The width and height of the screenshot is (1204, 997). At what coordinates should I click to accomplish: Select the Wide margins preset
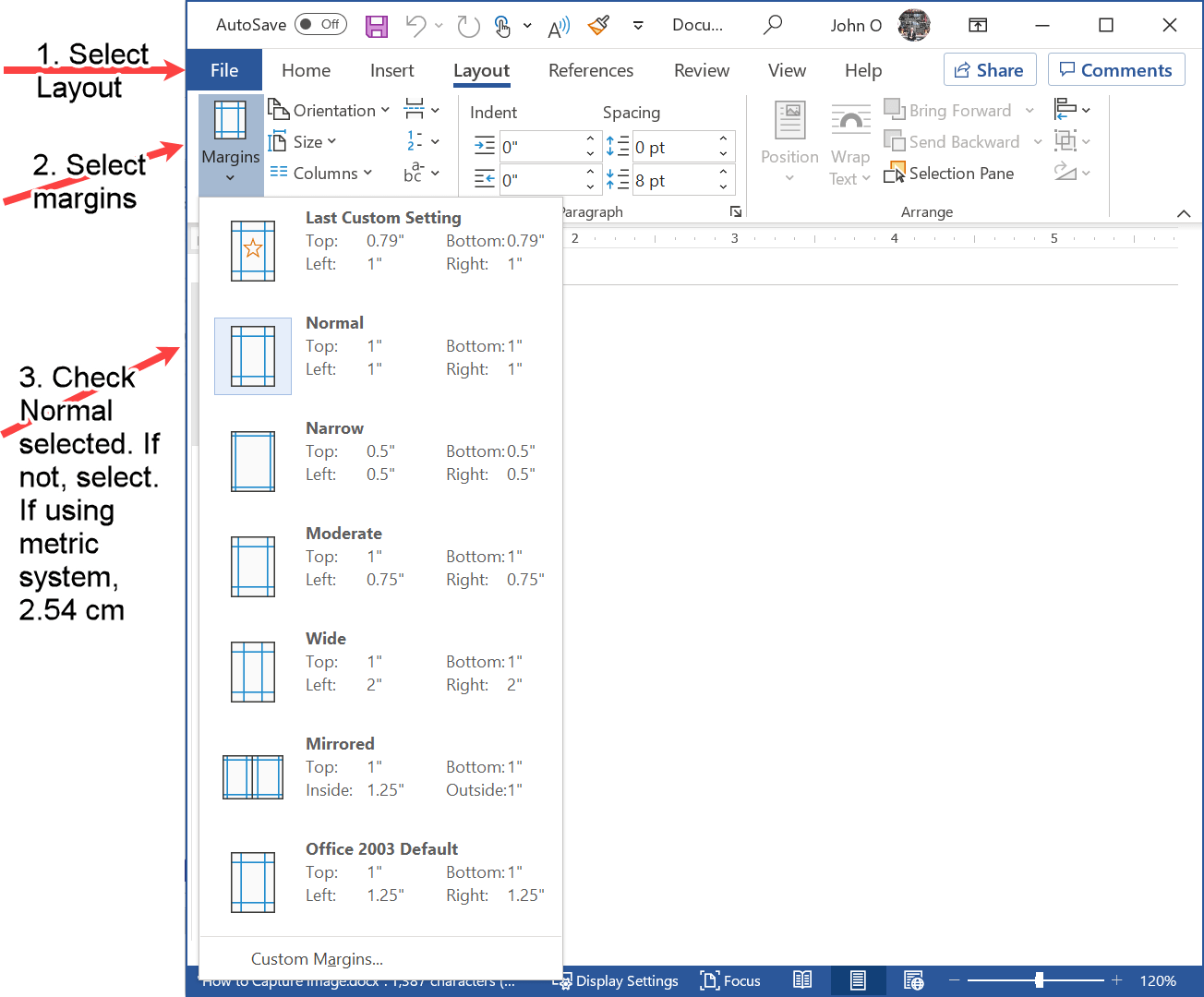tap(380, 671)
